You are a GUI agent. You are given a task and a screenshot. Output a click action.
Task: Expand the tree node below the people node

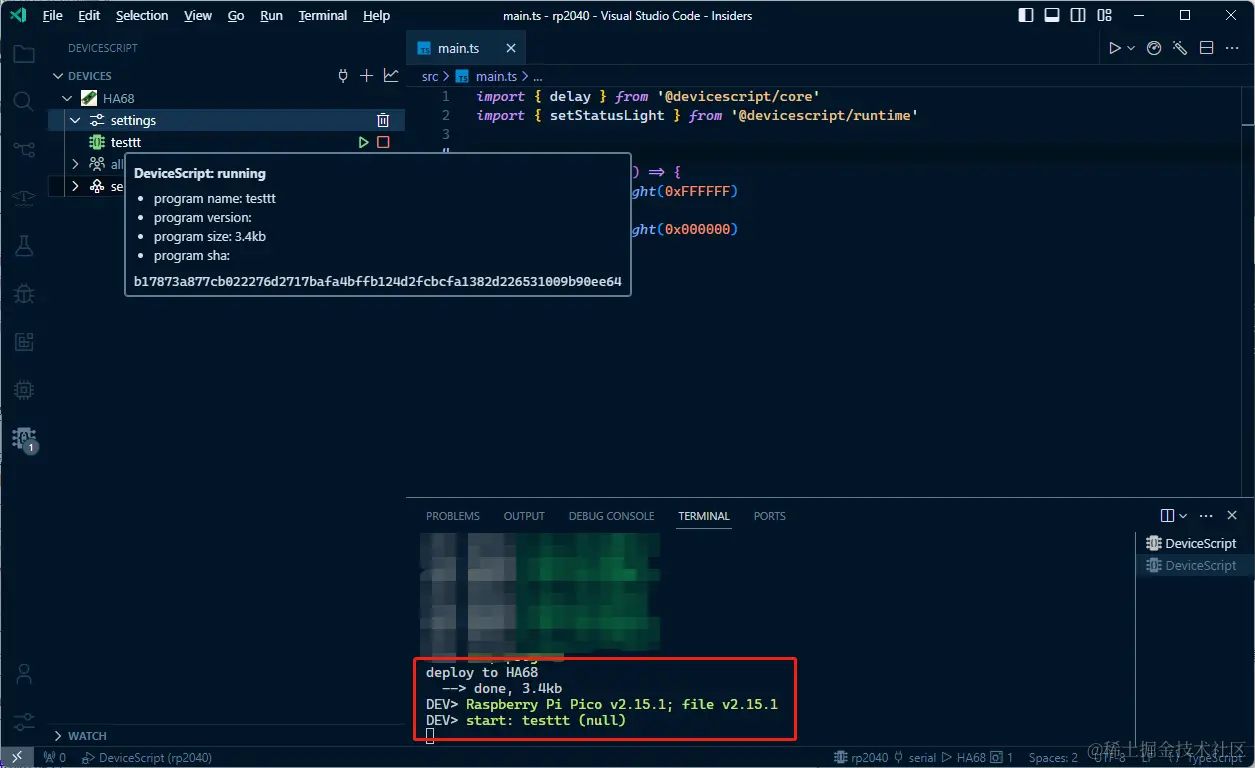pos(75,186)
